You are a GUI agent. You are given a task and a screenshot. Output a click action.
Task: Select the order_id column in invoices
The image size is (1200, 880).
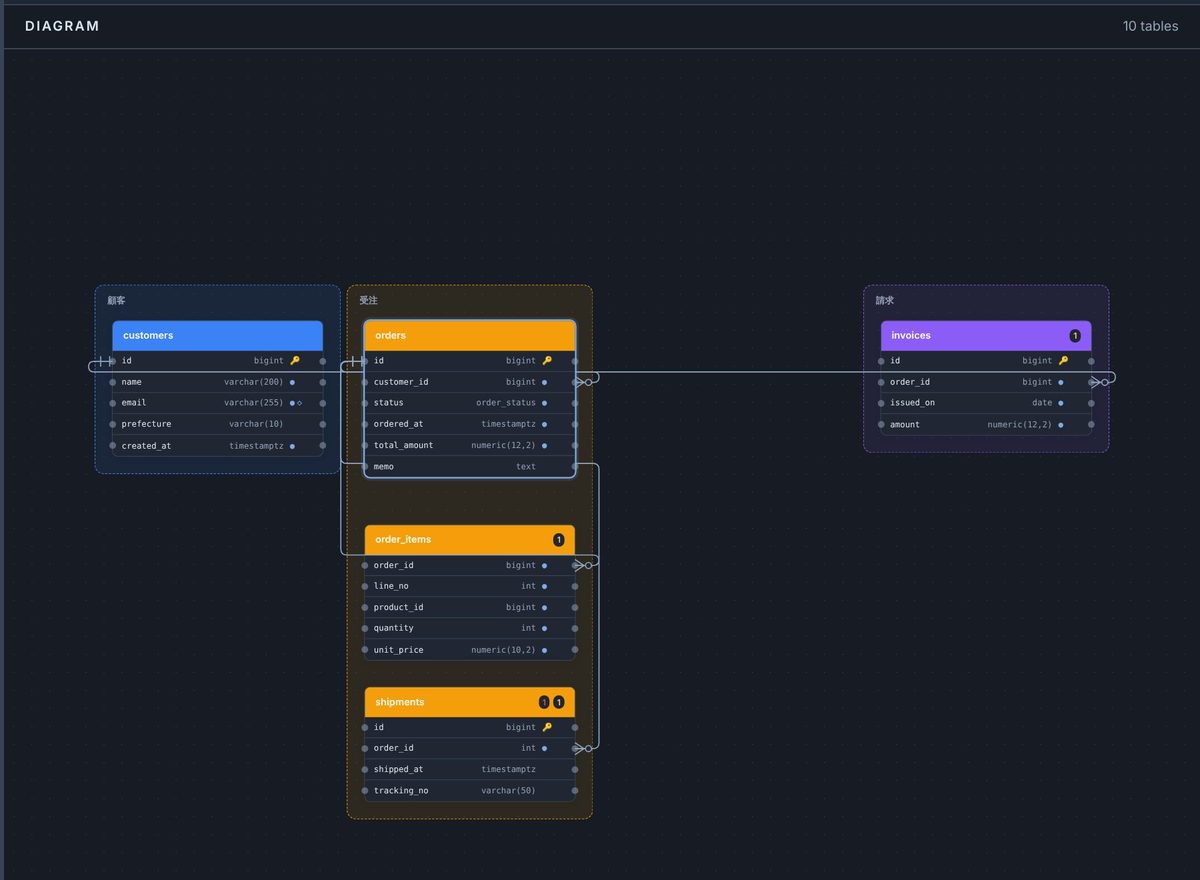pos(986,382)
